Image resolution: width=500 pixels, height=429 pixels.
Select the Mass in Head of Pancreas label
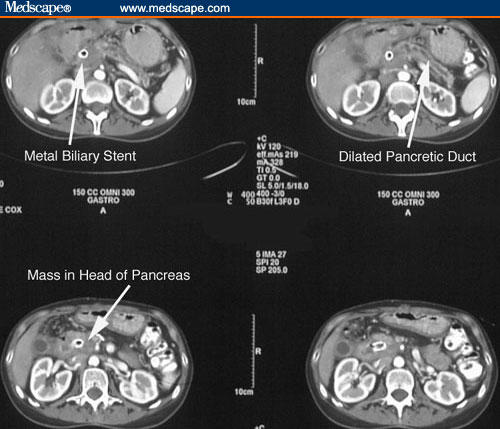tap(109, 275)
